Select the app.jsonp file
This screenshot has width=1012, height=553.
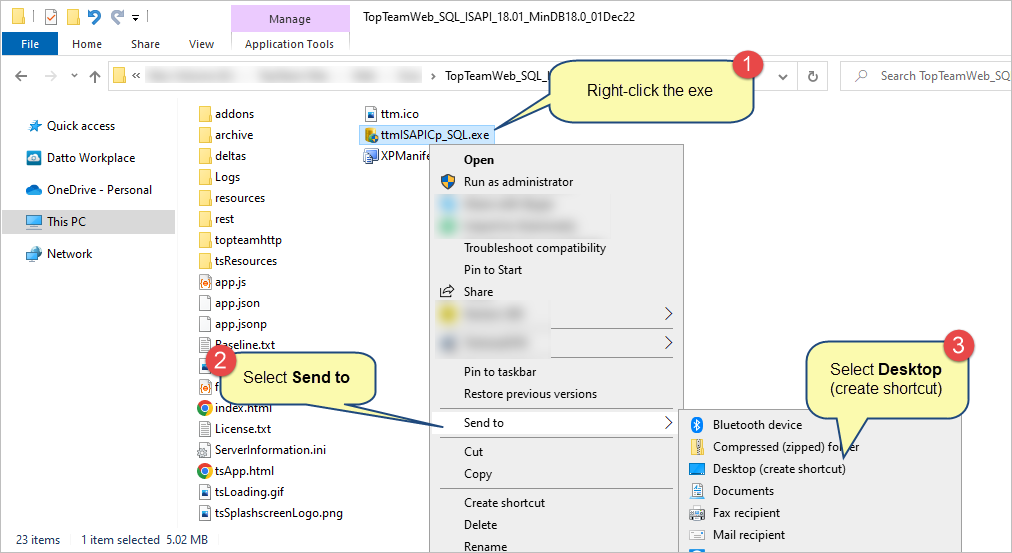[x=232, y=324]
